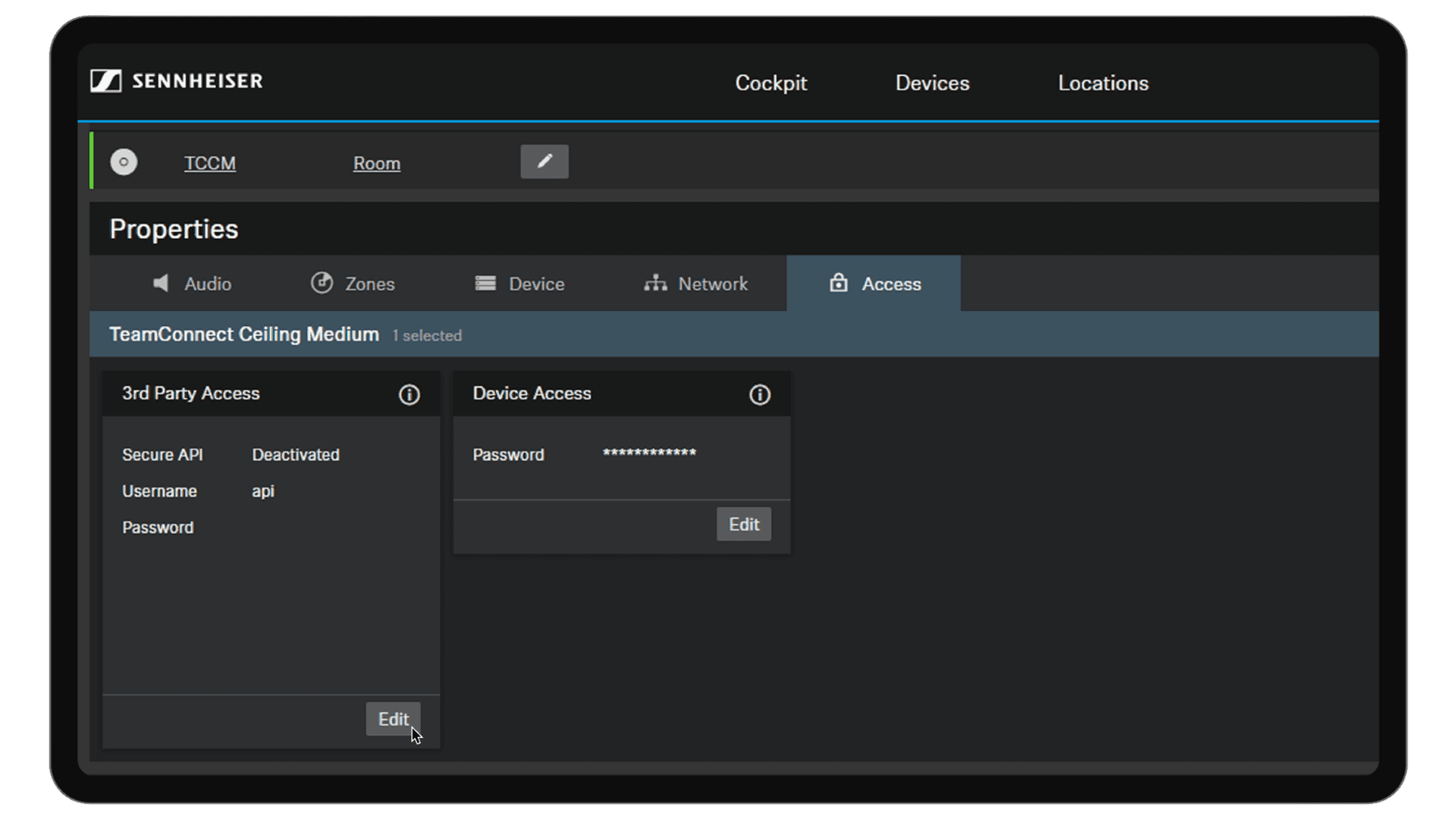Click the Sennheiser logo

tap(177, 81)
